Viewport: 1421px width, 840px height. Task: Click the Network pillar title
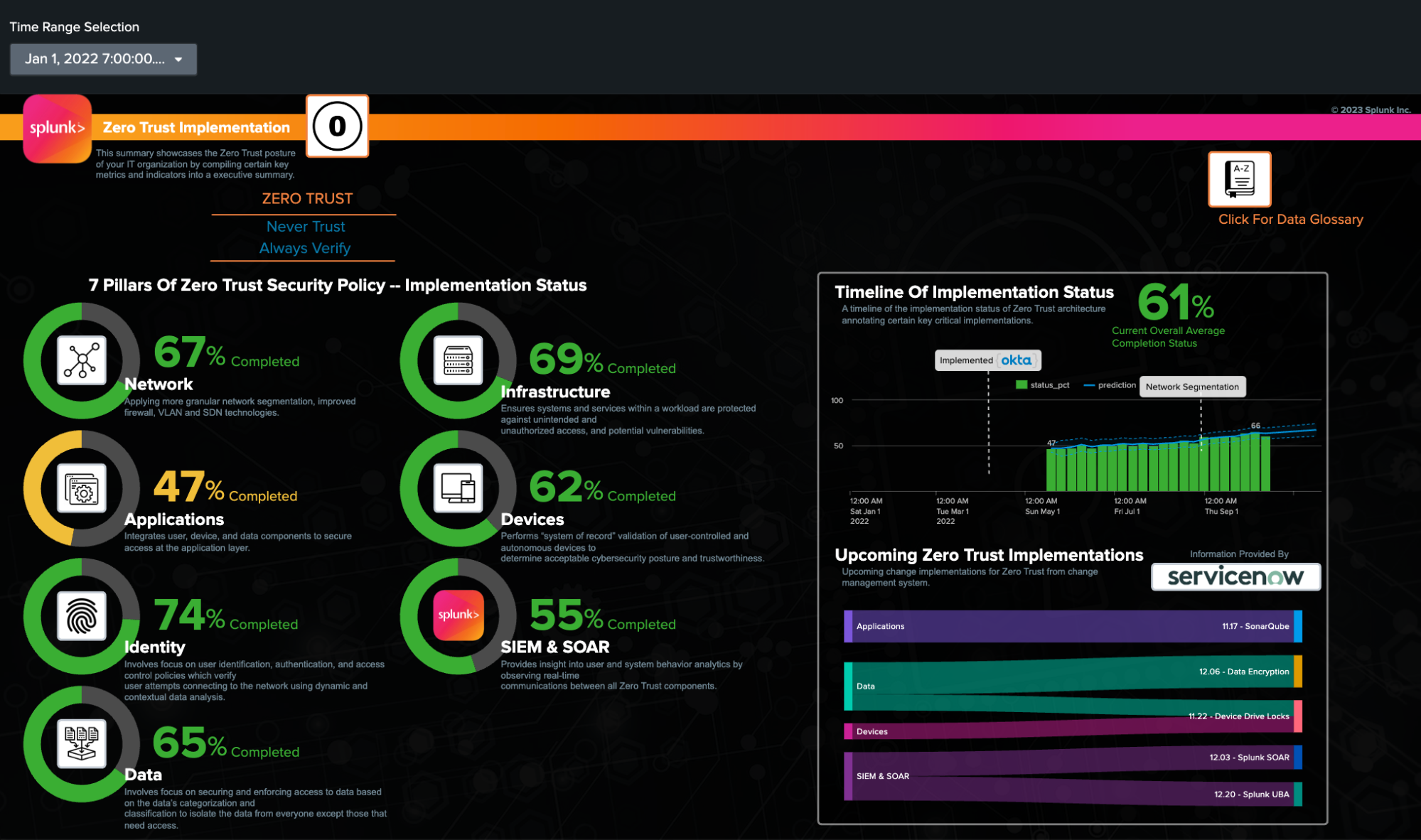(x=159, y=384)
